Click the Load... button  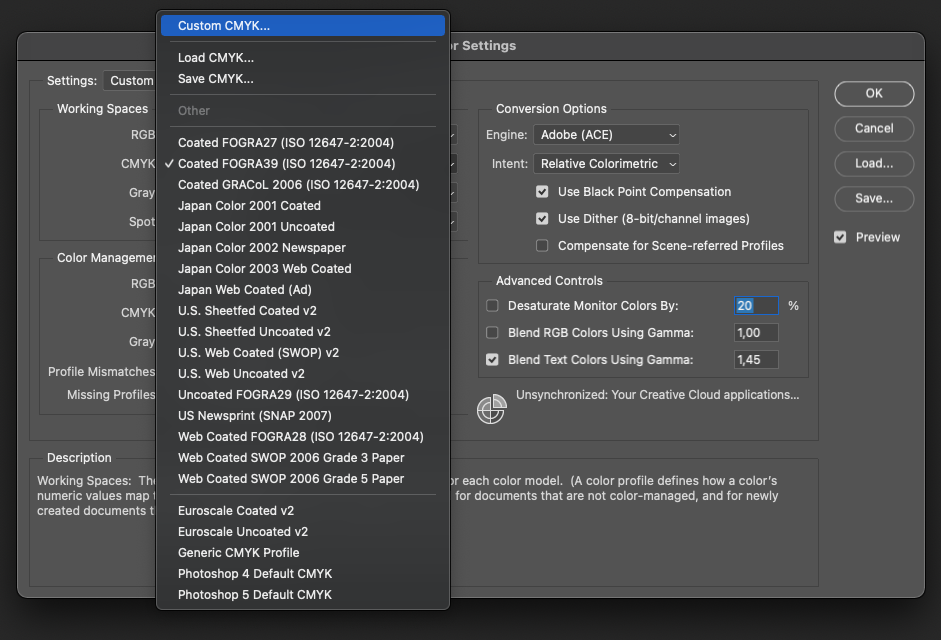[x=874, y=163]
